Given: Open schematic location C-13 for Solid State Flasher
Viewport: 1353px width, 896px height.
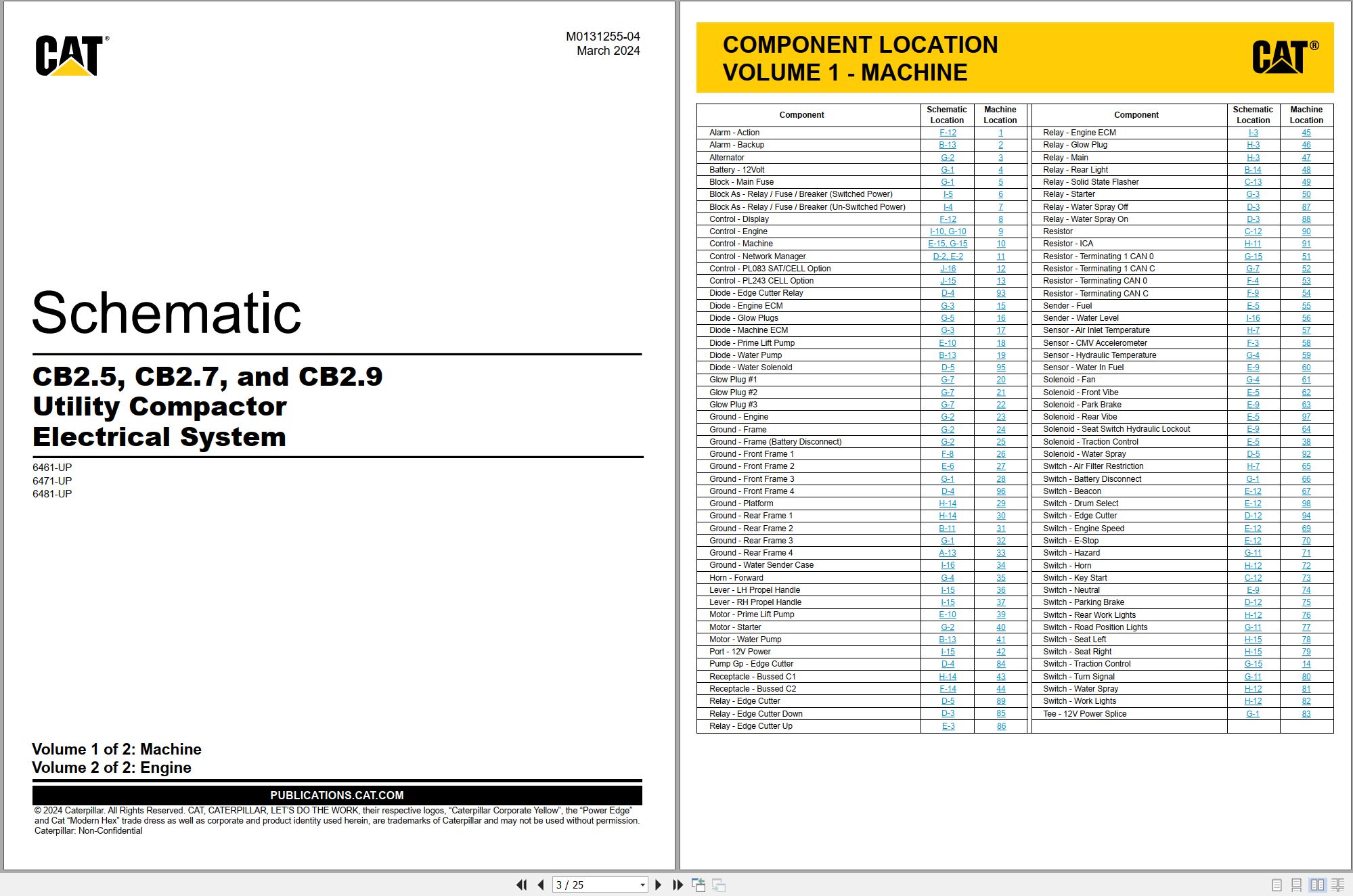Looking at the screenshot, I should tap(1253, 182).
